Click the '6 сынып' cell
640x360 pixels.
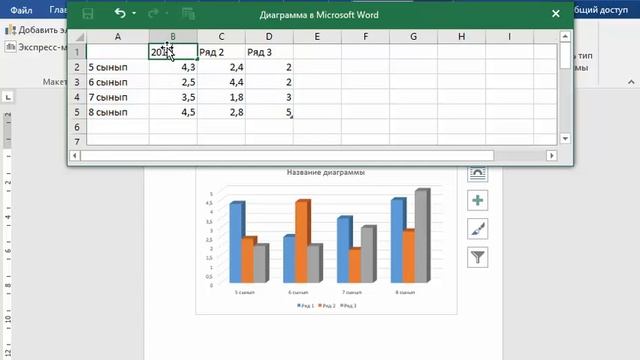click(118, 82)
